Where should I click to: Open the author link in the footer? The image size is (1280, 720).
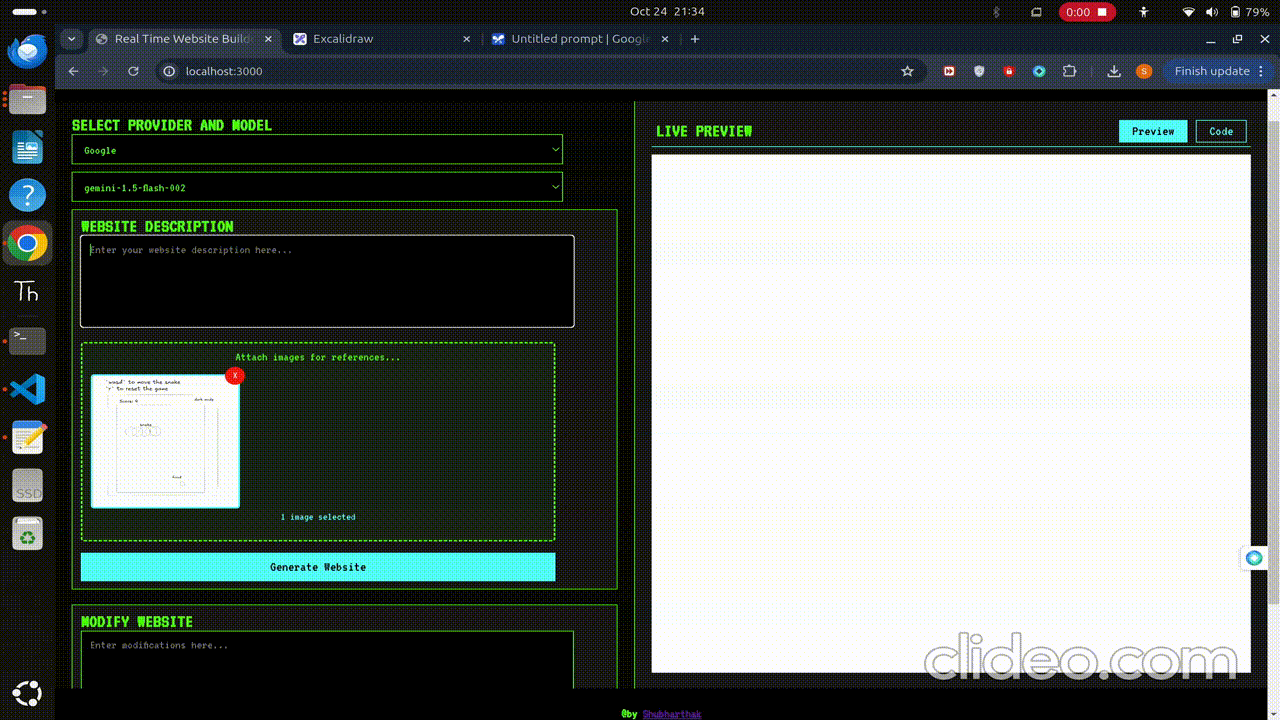(x=672, y=714)
